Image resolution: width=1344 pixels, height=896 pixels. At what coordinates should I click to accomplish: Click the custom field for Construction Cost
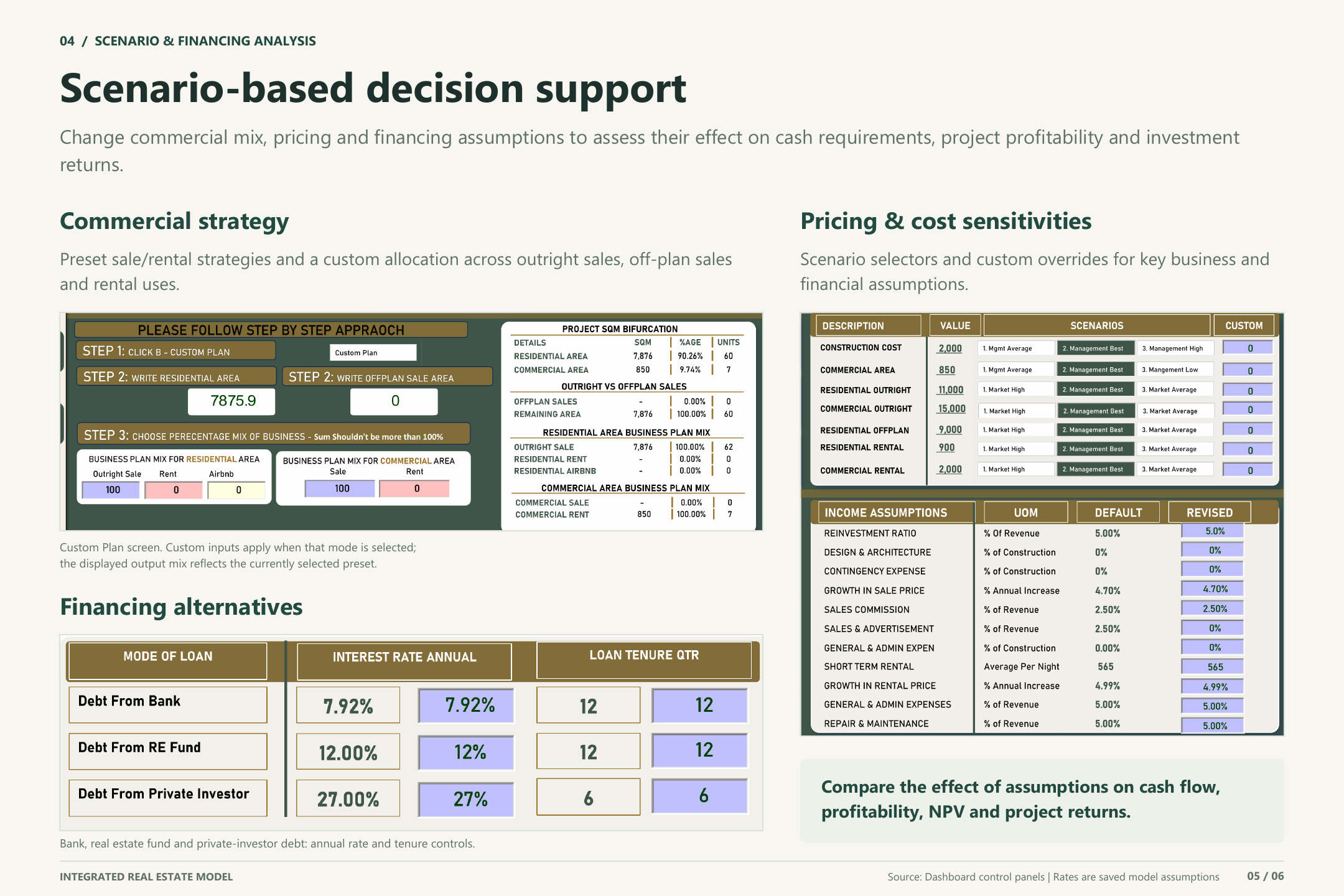1248,348
